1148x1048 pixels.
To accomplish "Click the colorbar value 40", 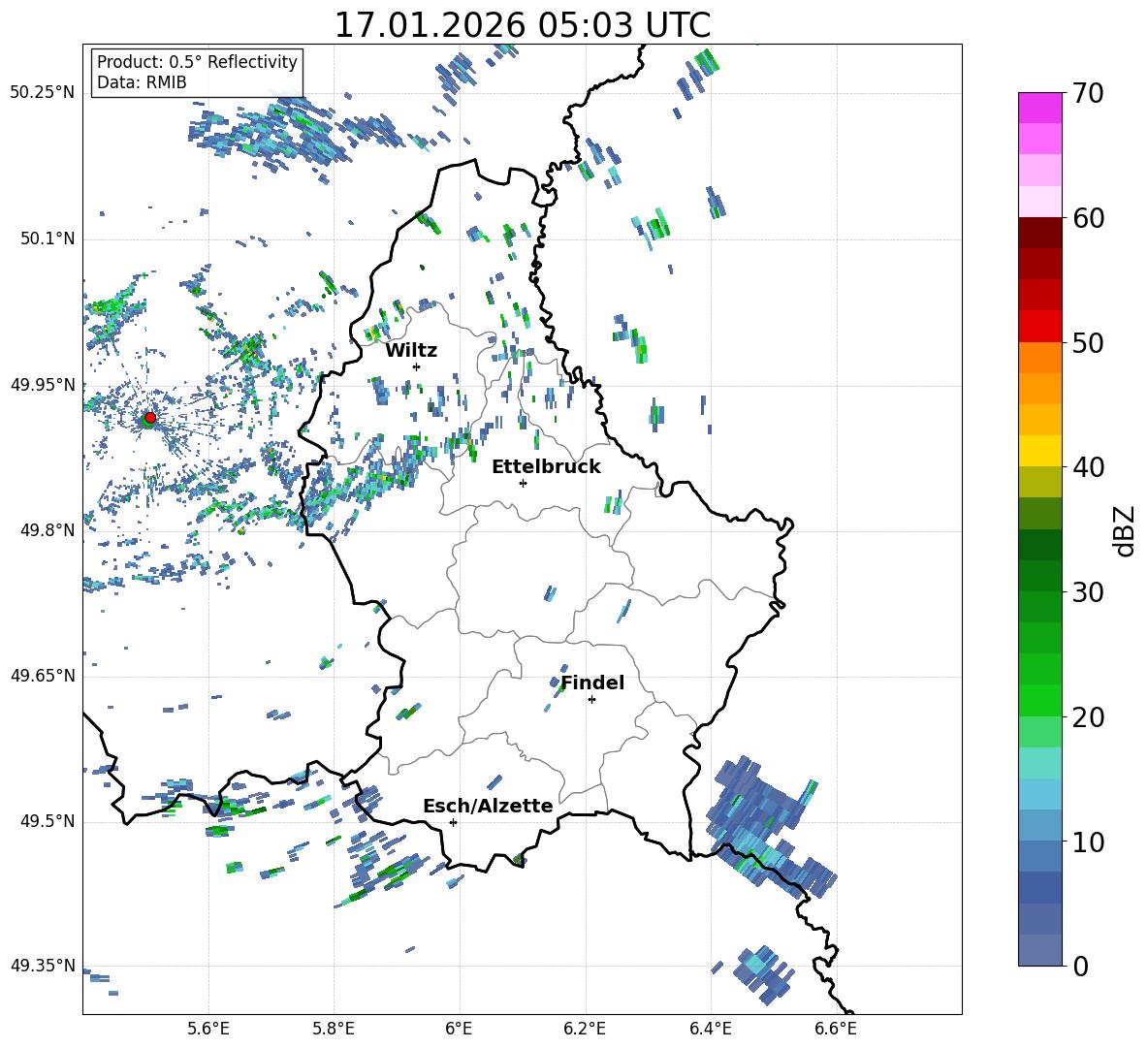I will (x=1088, y=467).
